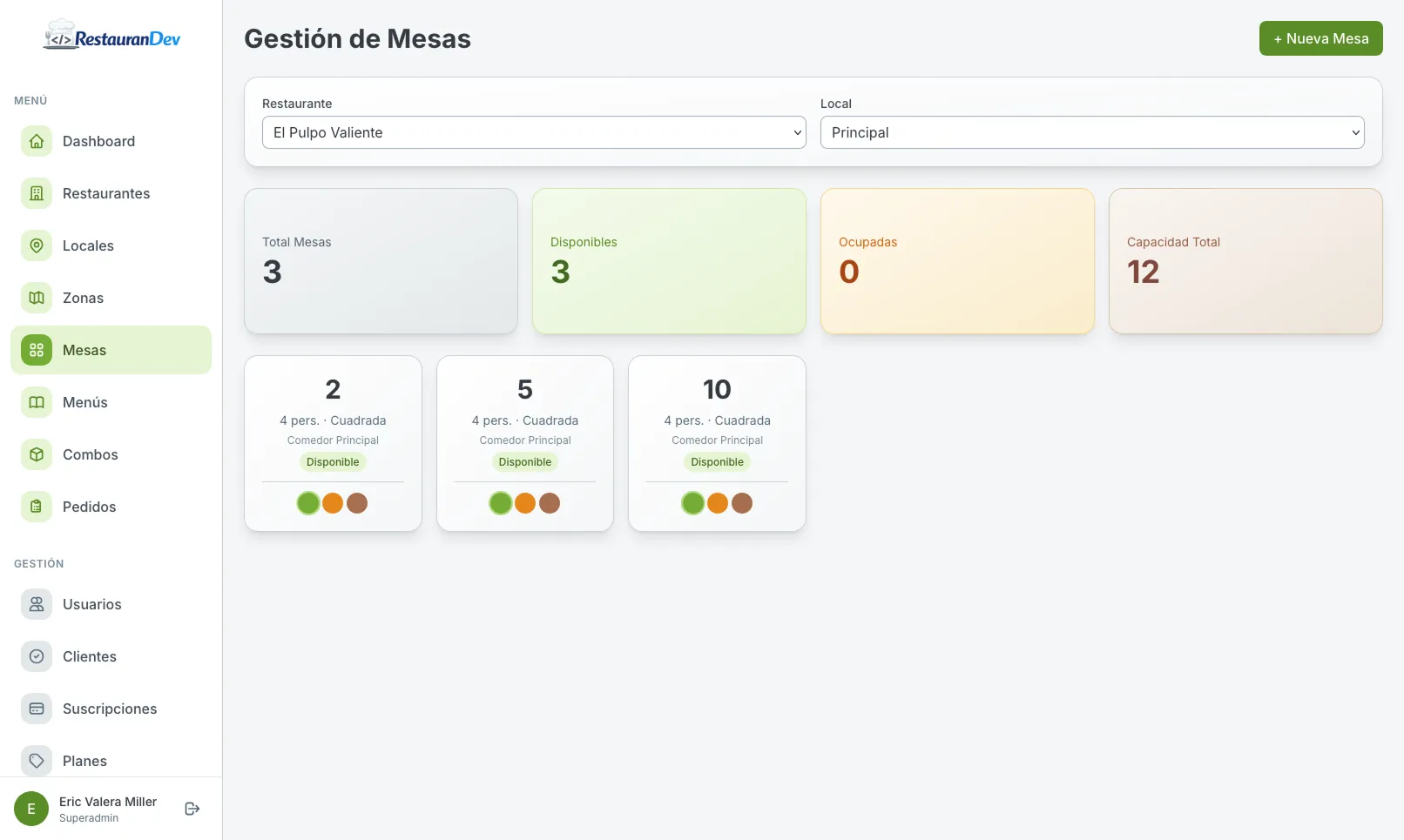This screenshot has height=840, width=1404.
Task: Open Menús via the book icon
Action: coord(36,402)
